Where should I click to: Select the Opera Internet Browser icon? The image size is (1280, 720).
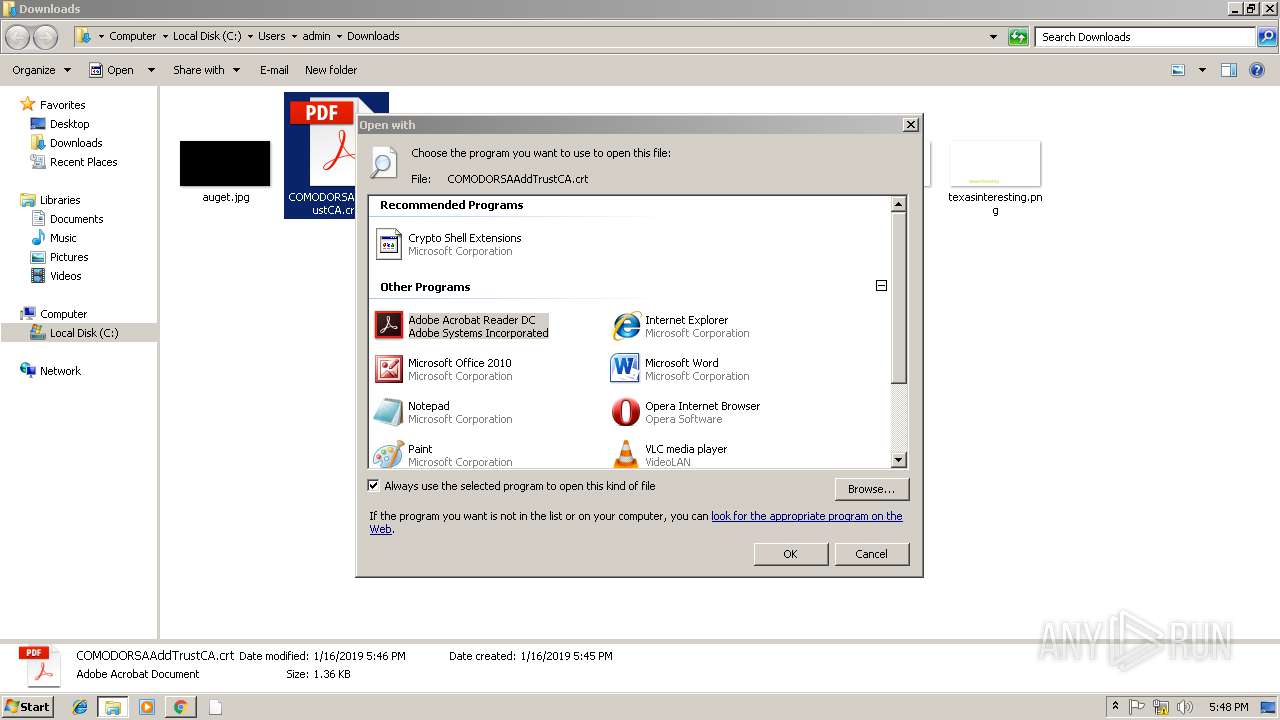pyautogui.click(x=626, y=412)
